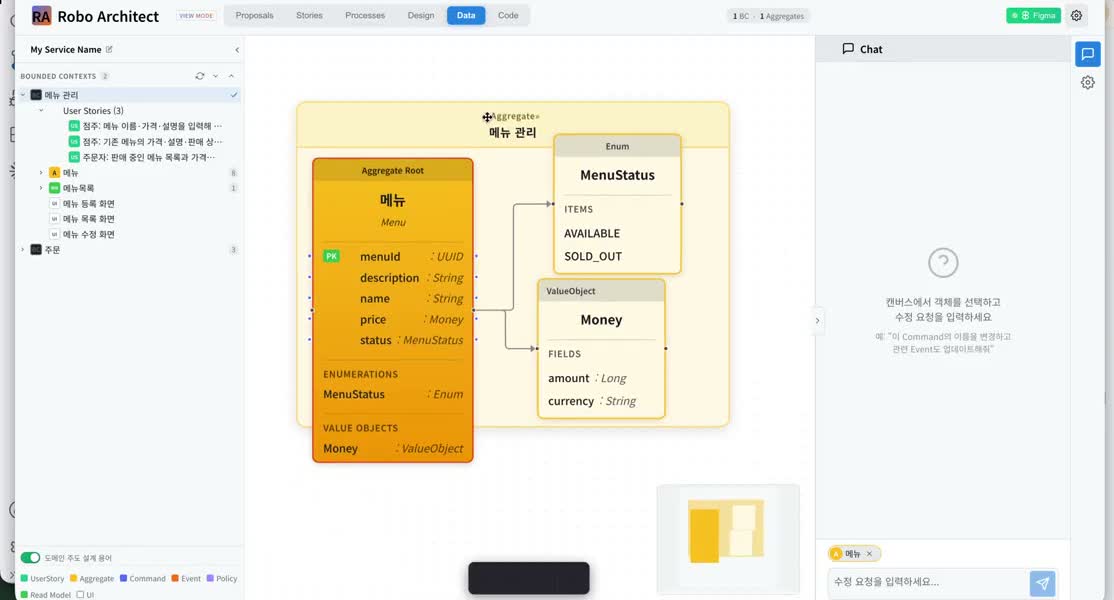Click the edit pencil next to My Service Name
Viewport: 1114px width, 600px height.
click(x=109, y=49)
